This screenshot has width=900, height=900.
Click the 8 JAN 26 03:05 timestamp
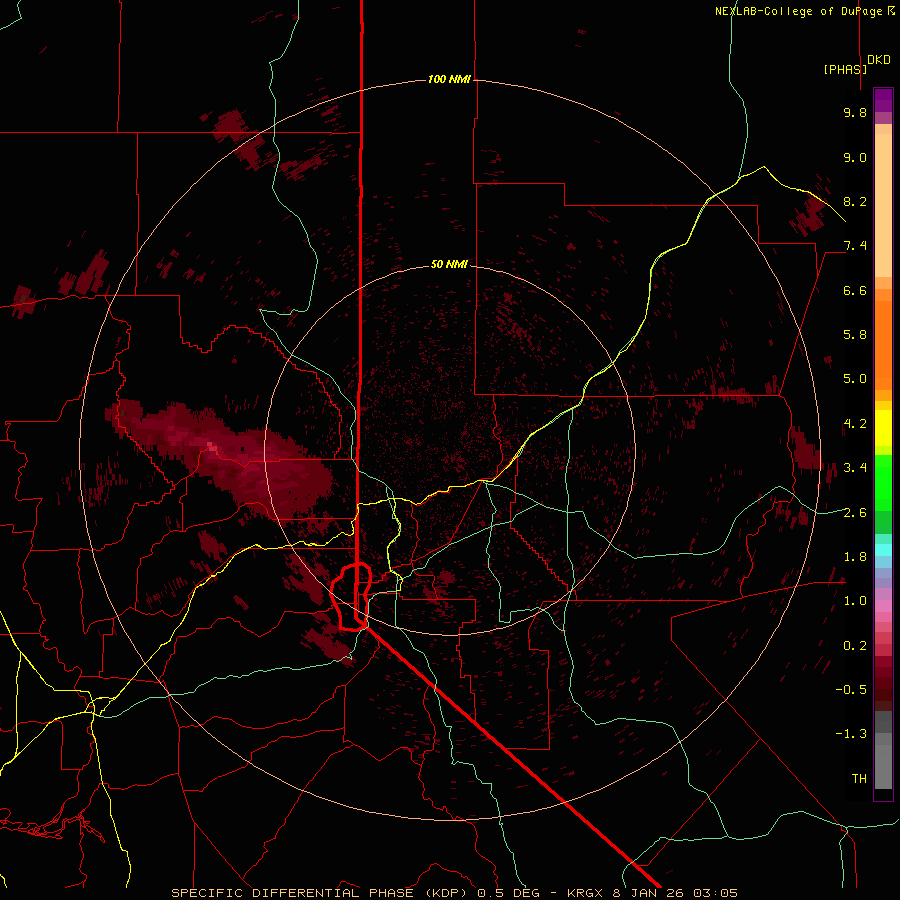point(675,893)
